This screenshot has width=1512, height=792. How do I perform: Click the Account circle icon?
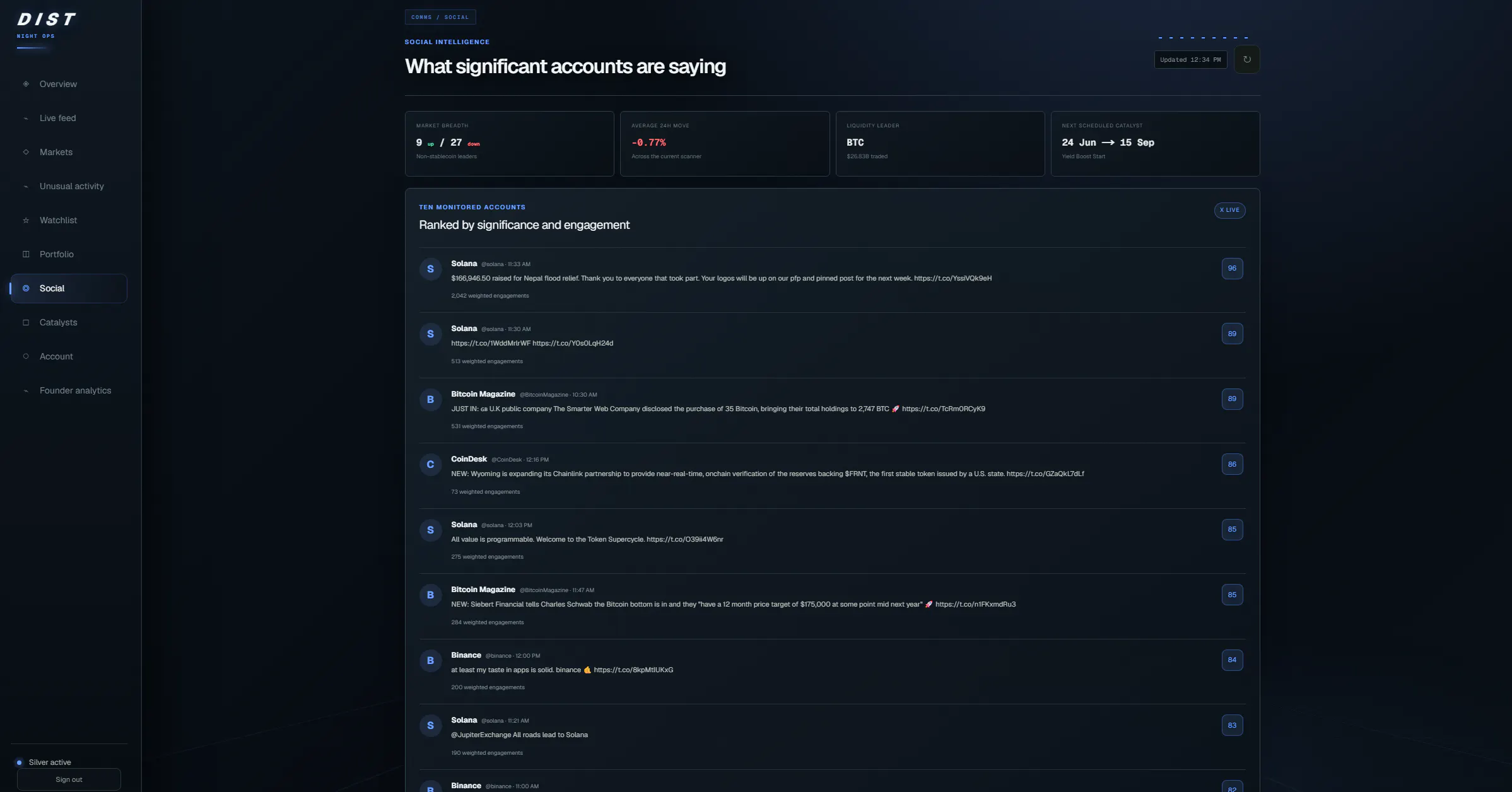click(26, 356)
